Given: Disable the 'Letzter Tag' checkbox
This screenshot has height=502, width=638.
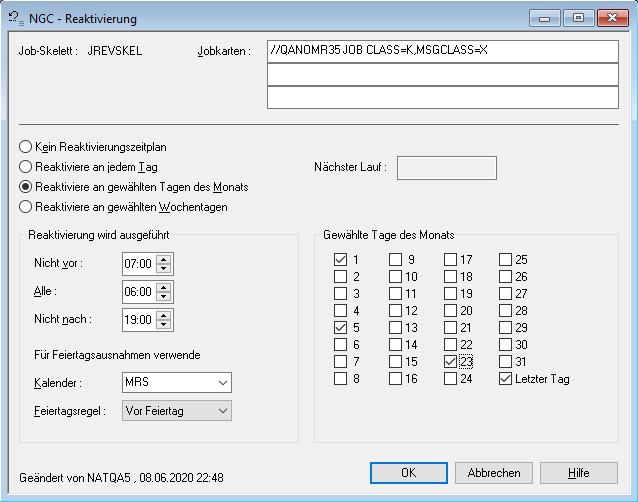Looking at the screenshot, I should 506,379.
